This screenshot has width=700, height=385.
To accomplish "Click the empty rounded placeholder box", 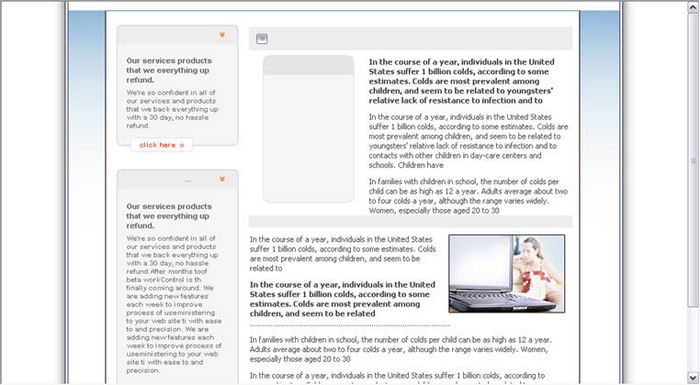I will (x=308, y=129).
